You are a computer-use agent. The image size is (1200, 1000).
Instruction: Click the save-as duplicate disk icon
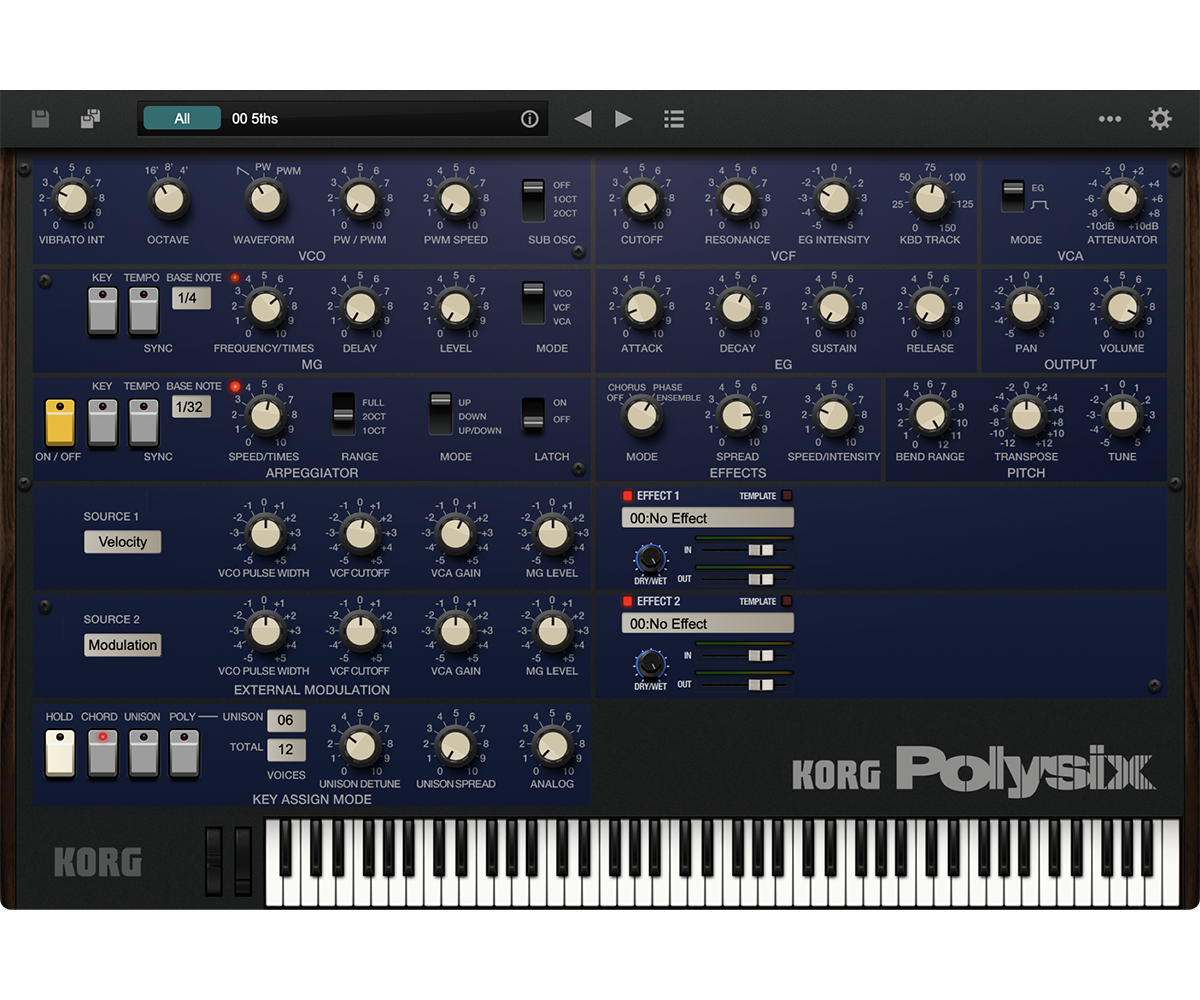point(91,119)
